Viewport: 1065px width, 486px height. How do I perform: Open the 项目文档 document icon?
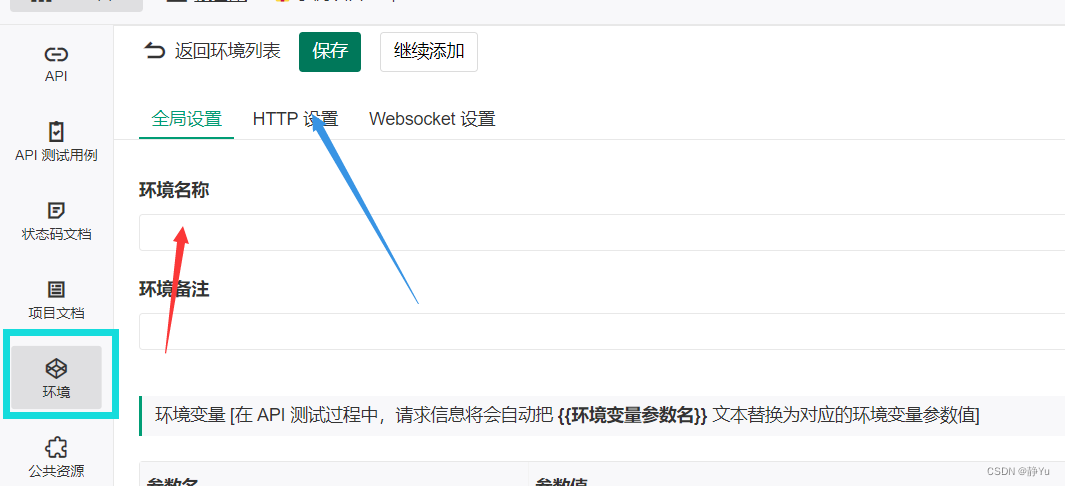[56, 290]
